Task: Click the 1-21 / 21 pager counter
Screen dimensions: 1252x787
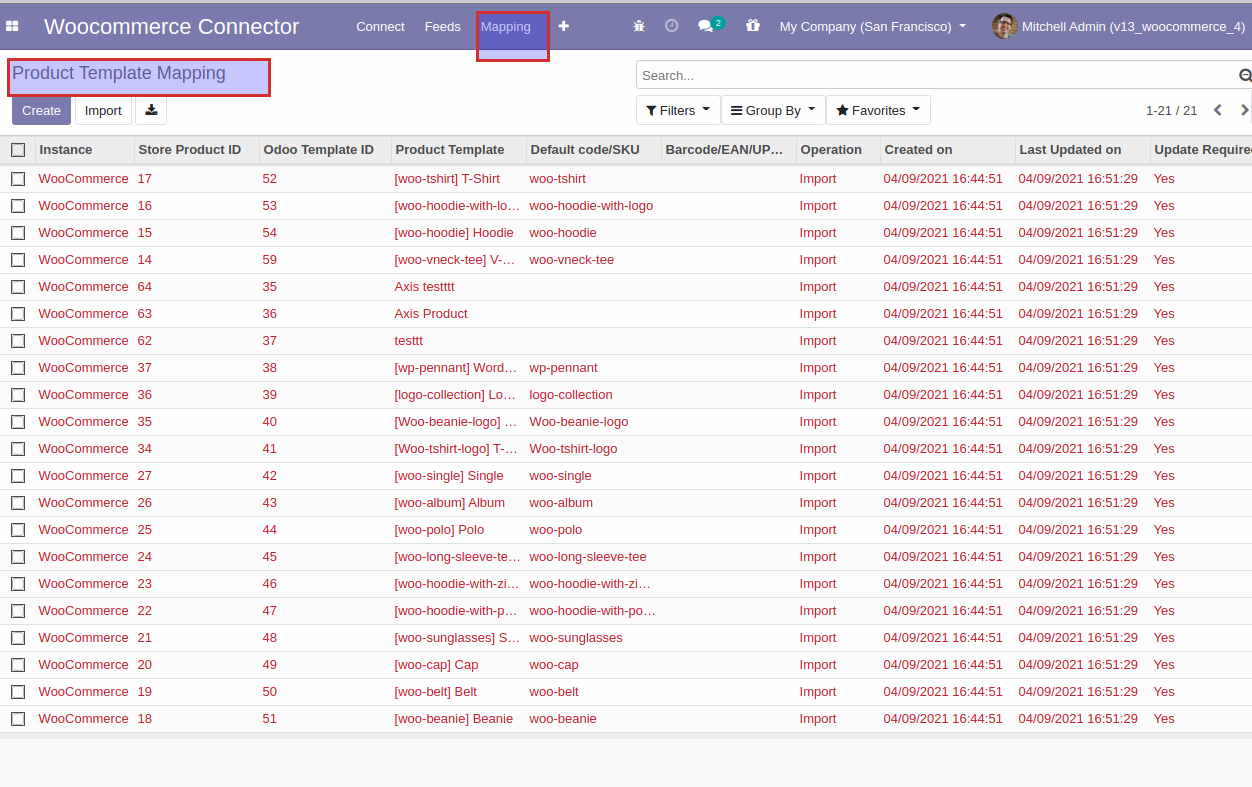Action: tap(1171, 111)
